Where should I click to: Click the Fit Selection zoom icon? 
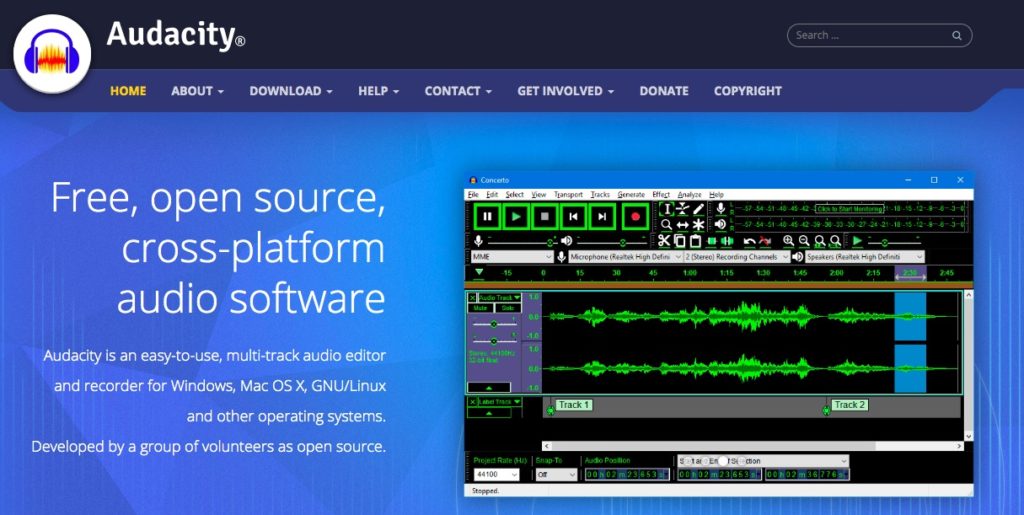click(820, 241)
